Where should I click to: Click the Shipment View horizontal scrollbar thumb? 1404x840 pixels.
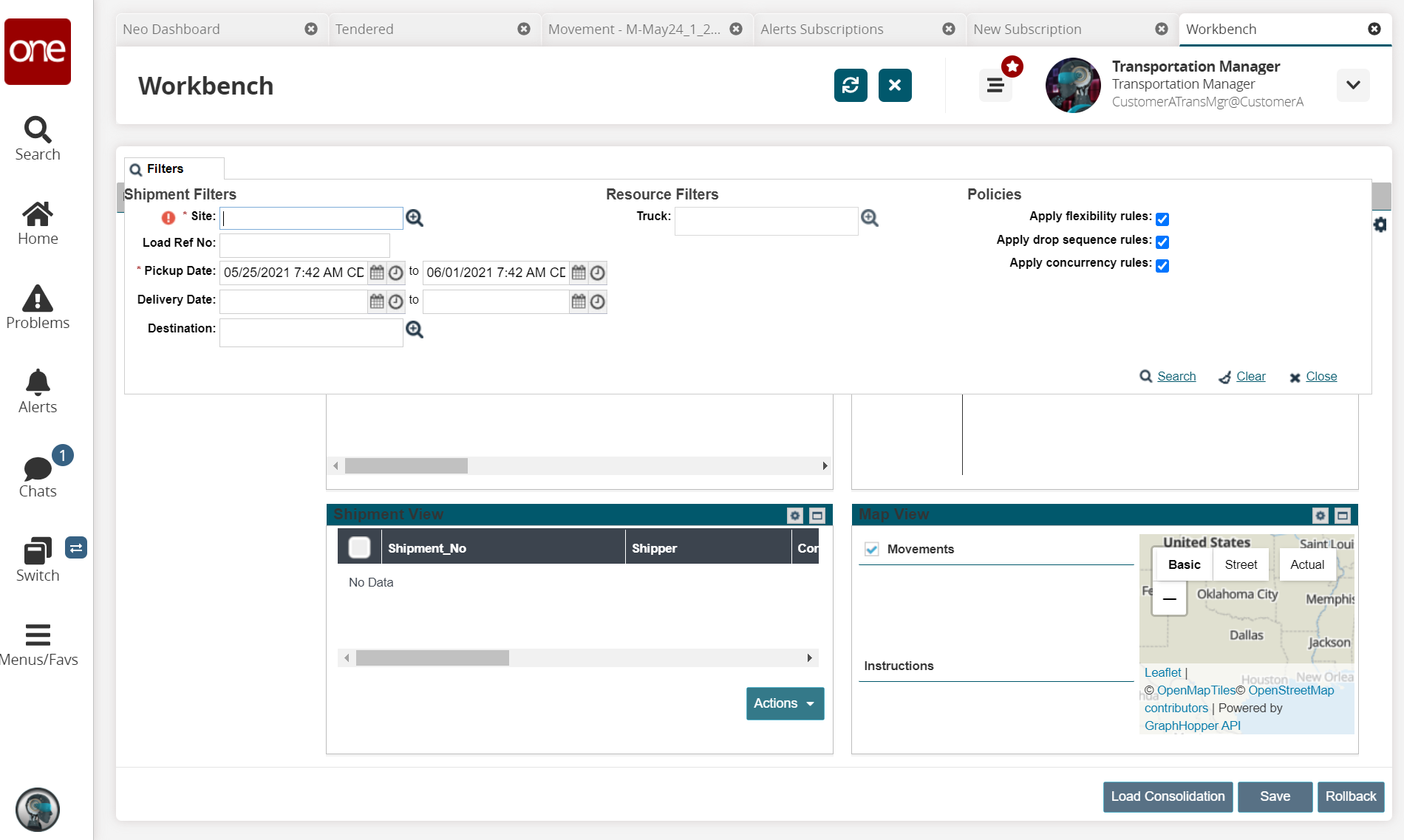[x=432, y=658]
